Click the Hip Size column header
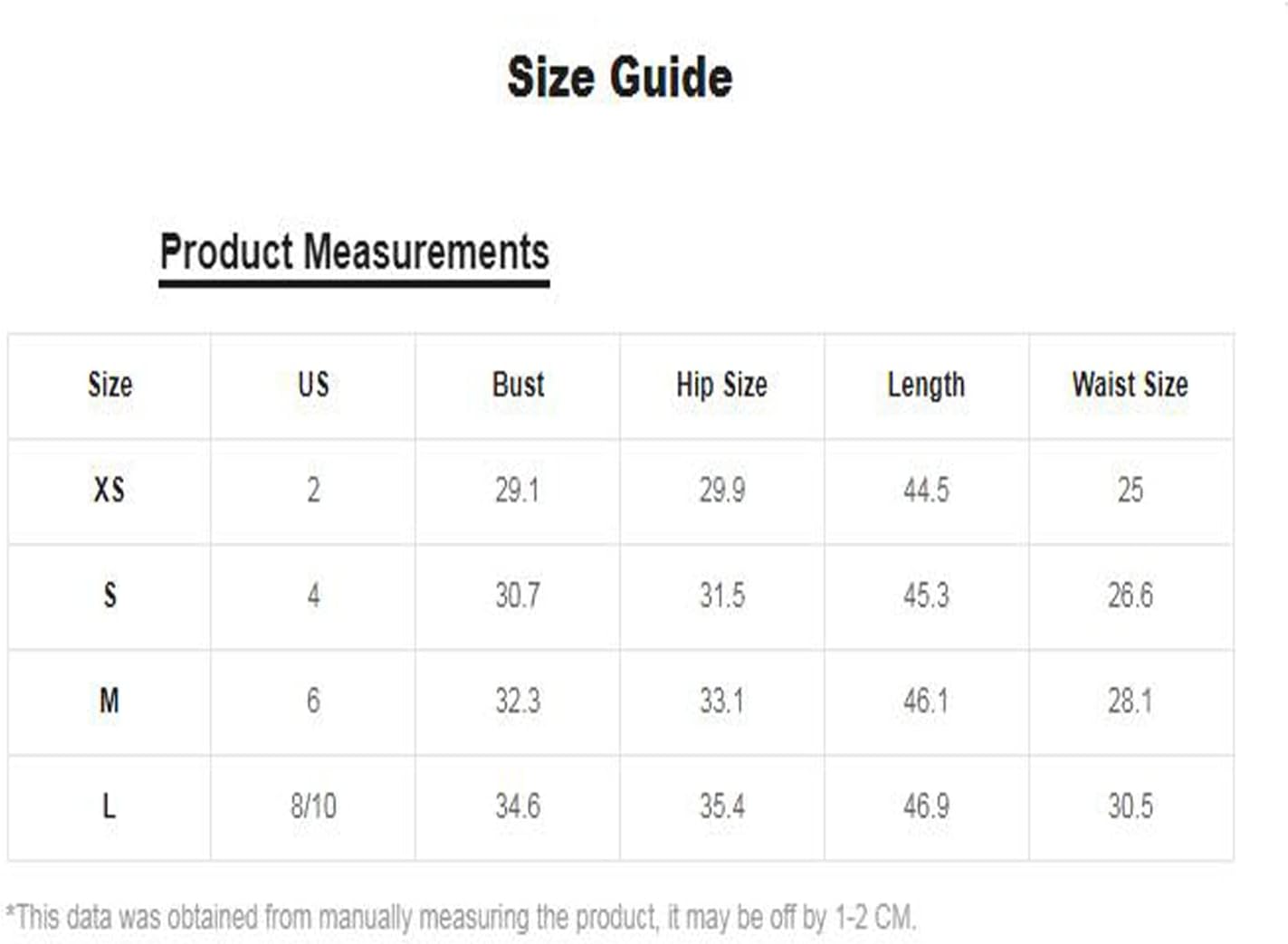 point(721,385)
